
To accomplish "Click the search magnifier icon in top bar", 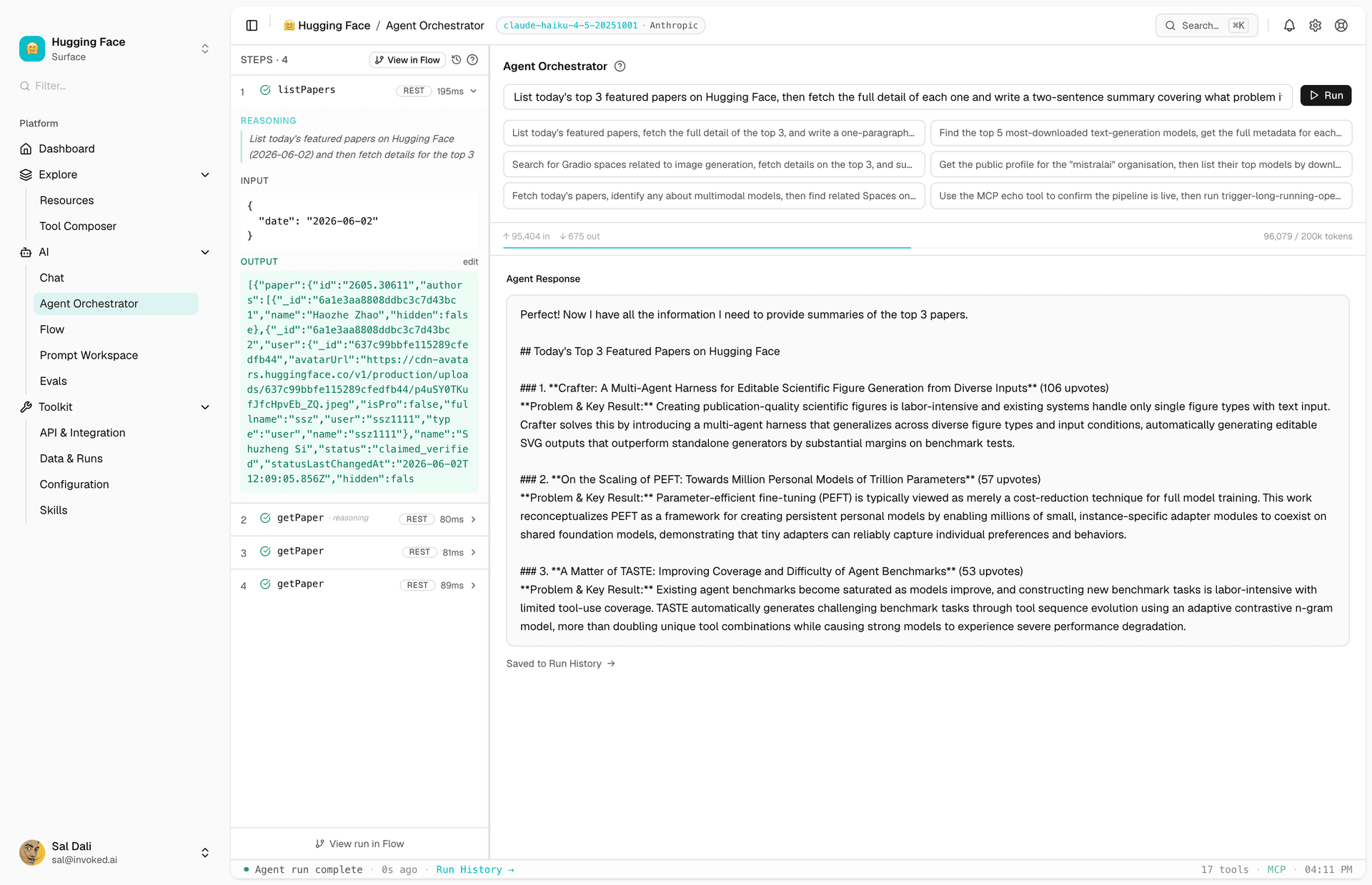I will tap(1170, 26).
